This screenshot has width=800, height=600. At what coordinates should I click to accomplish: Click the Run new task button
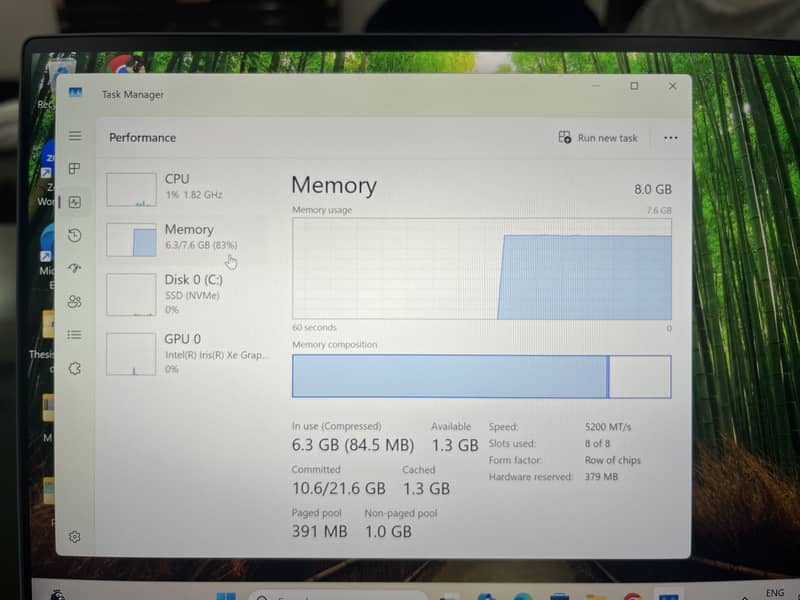(x=598, y=138)
